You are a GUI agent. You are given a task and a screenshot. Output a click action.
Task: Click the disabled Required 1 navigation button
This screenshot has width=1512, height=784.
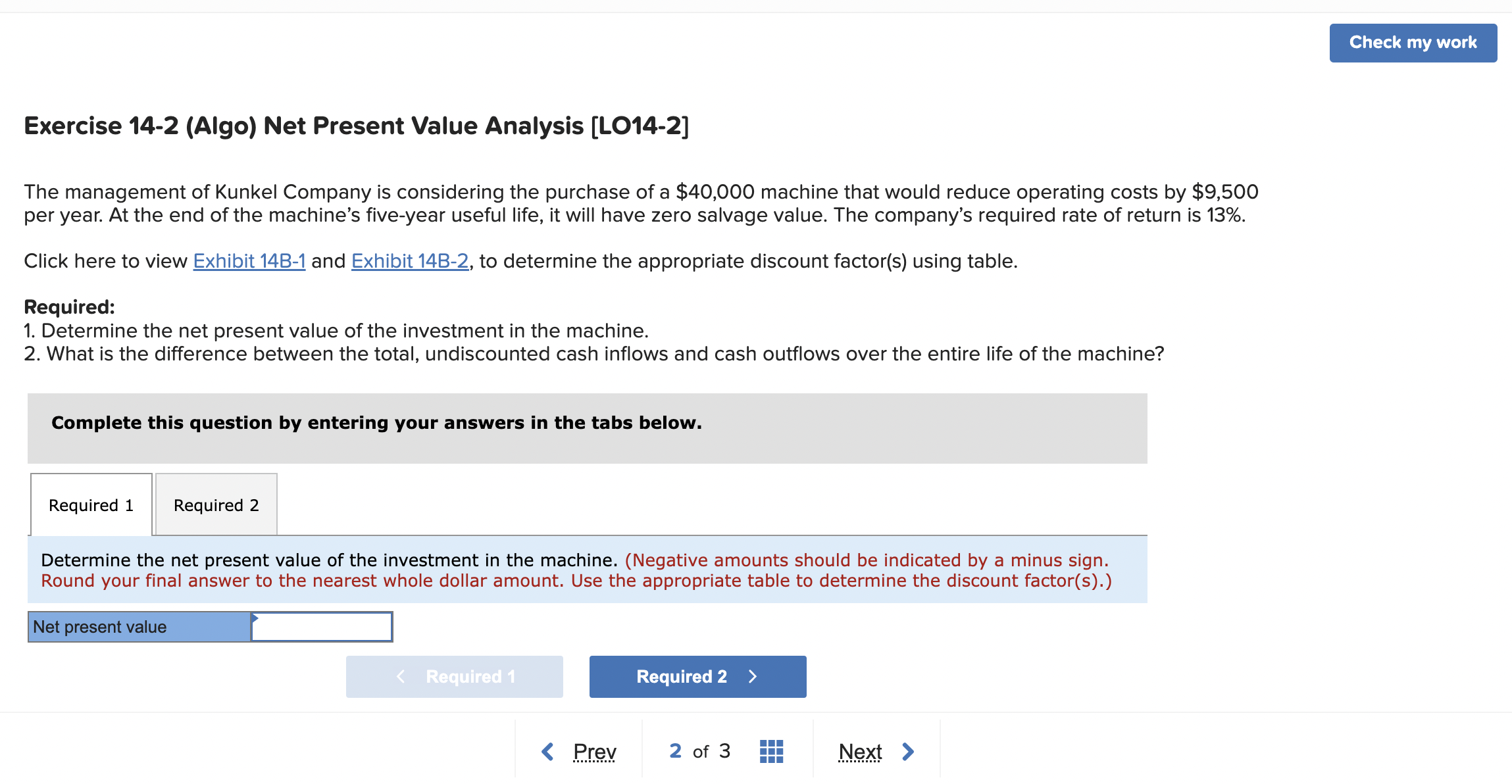point(454,676)
